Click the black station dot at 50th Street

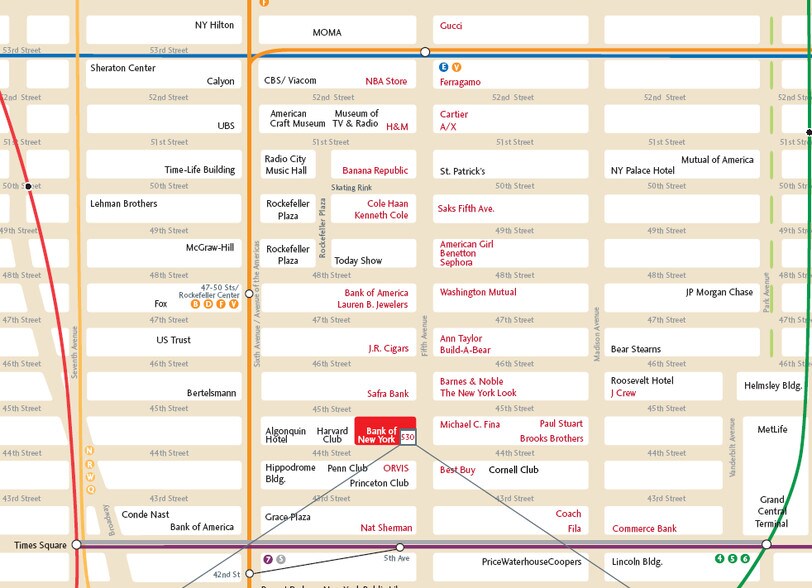pyautogui.click(x=28, y=186)
